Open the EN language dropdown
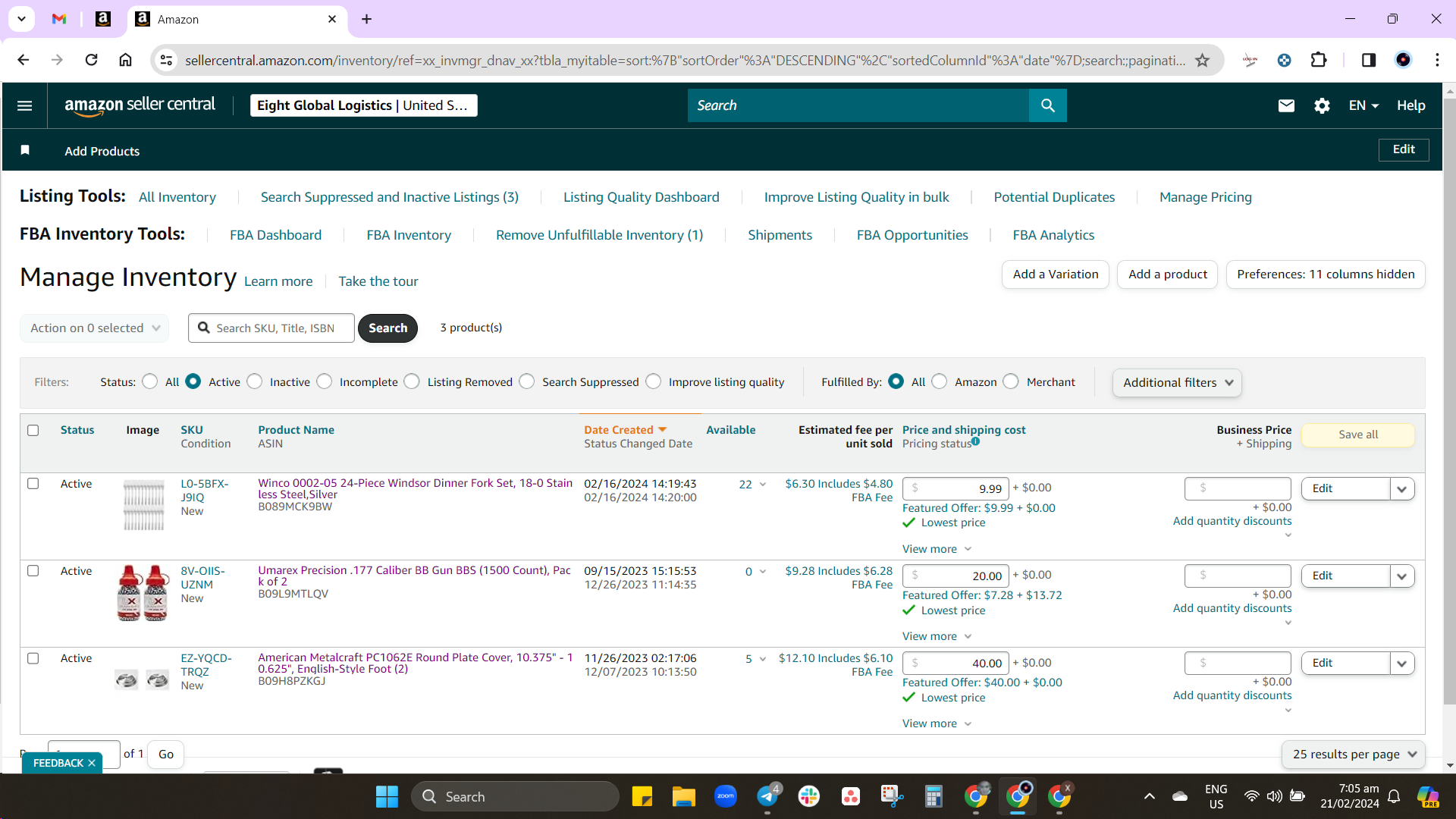Viewport: 1456px width, 819px height. (x=1363, y=105)
